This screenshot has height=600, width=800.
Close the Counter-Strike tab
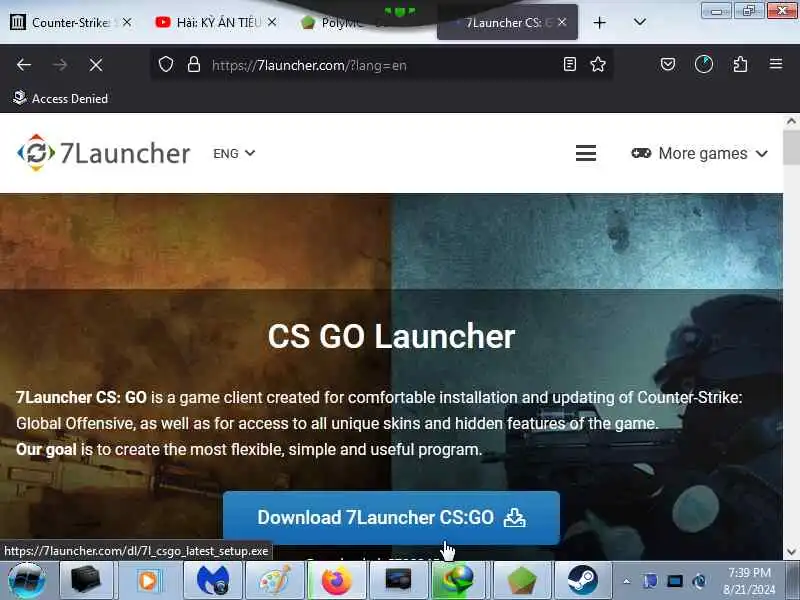point(127,22)
